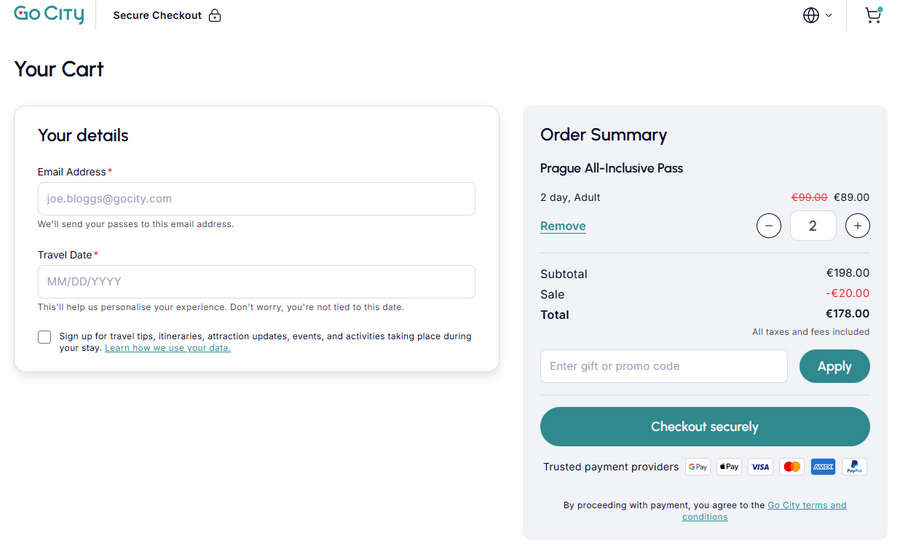Click the PayPal payment icon

click(x=854, y=467)
